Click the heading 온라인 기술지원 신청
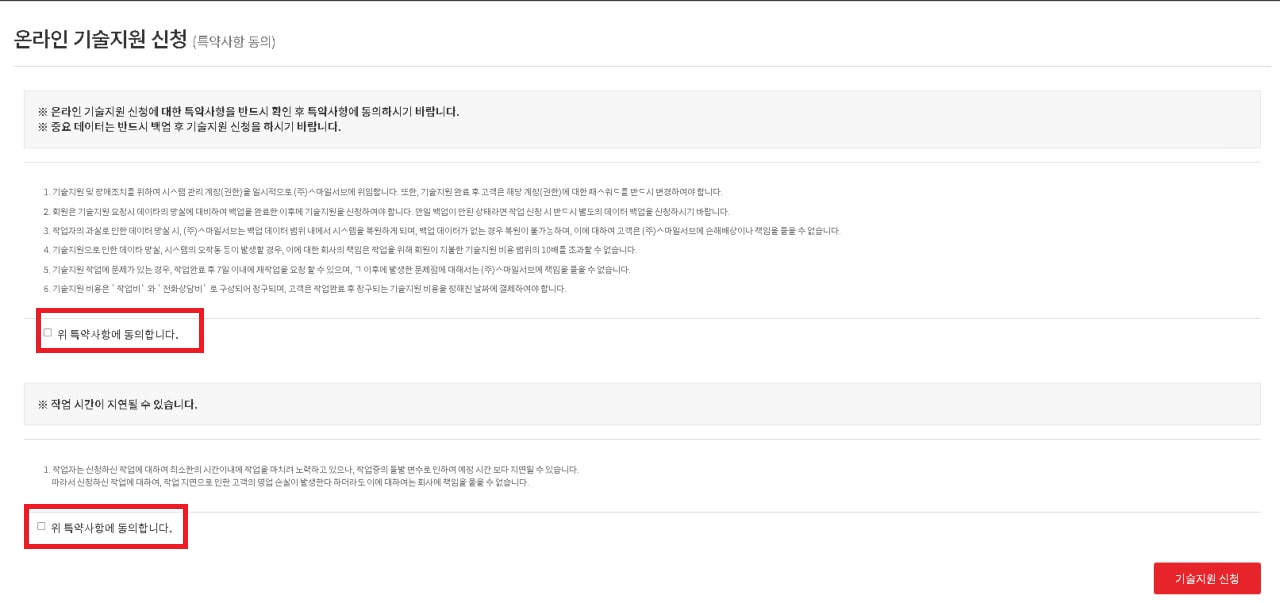 point(100,40)
